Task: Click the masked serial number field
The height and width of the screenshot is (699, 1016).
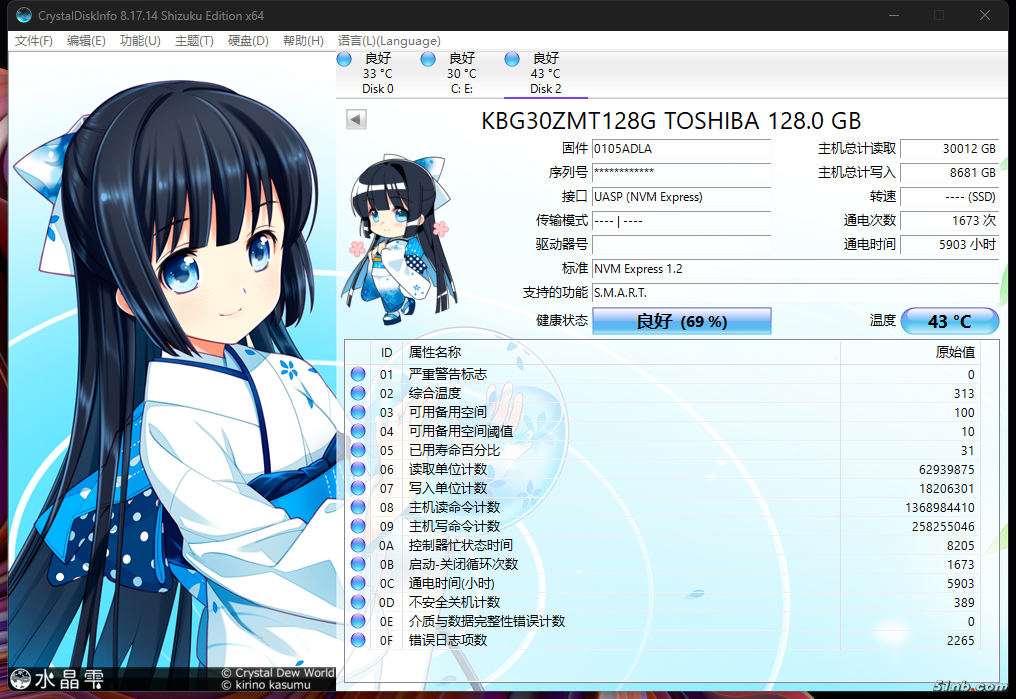Action: point(682,172)
